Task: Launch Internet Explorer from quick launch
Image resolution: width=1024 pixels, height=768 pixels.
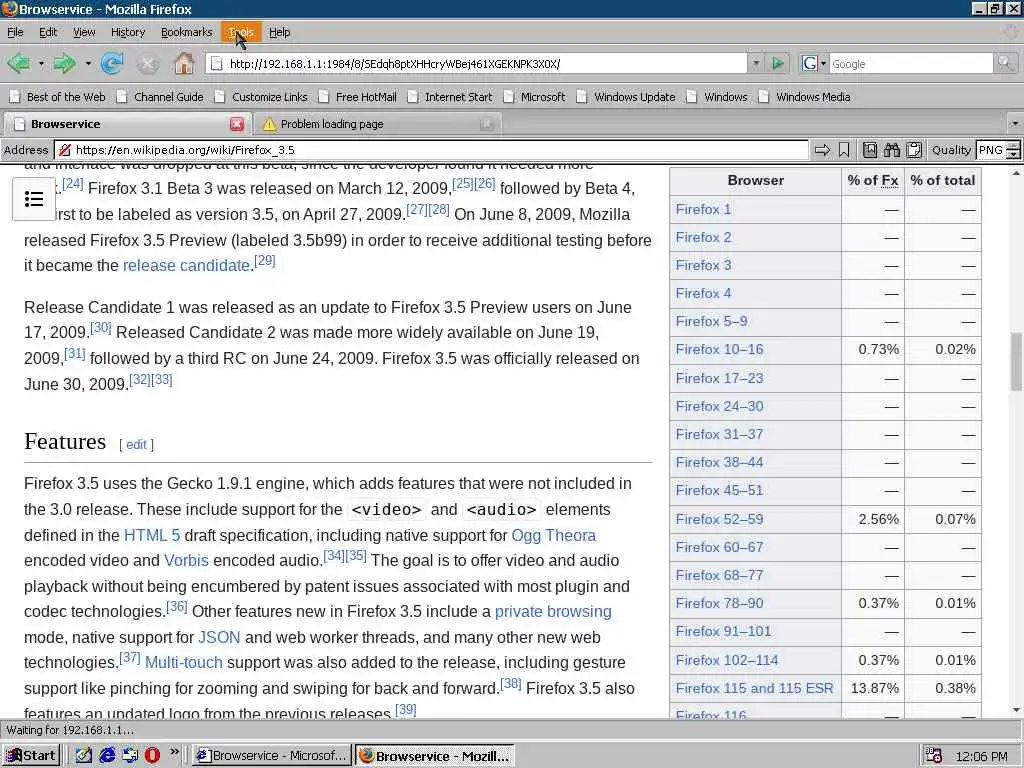Action: [107, 755]
